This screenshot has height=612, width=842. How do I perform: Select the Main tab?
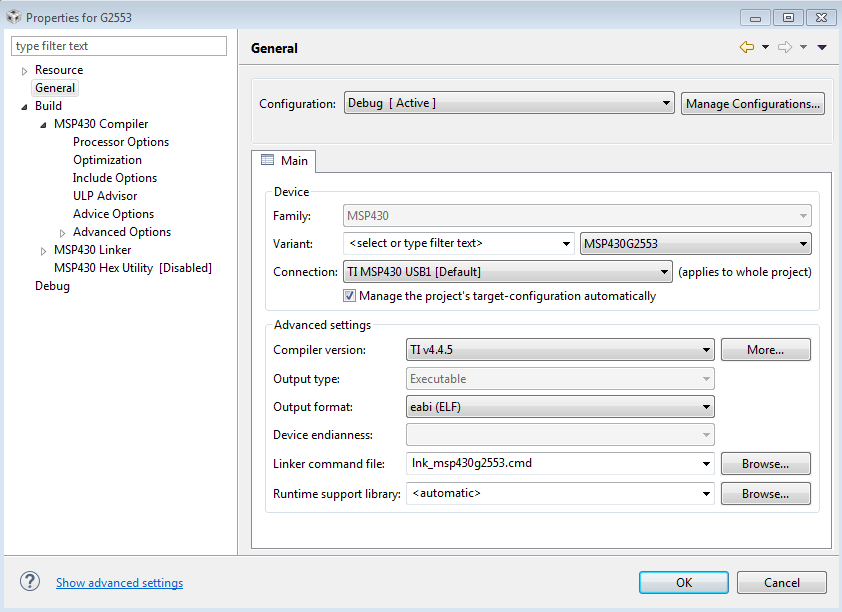coord(284,160)
